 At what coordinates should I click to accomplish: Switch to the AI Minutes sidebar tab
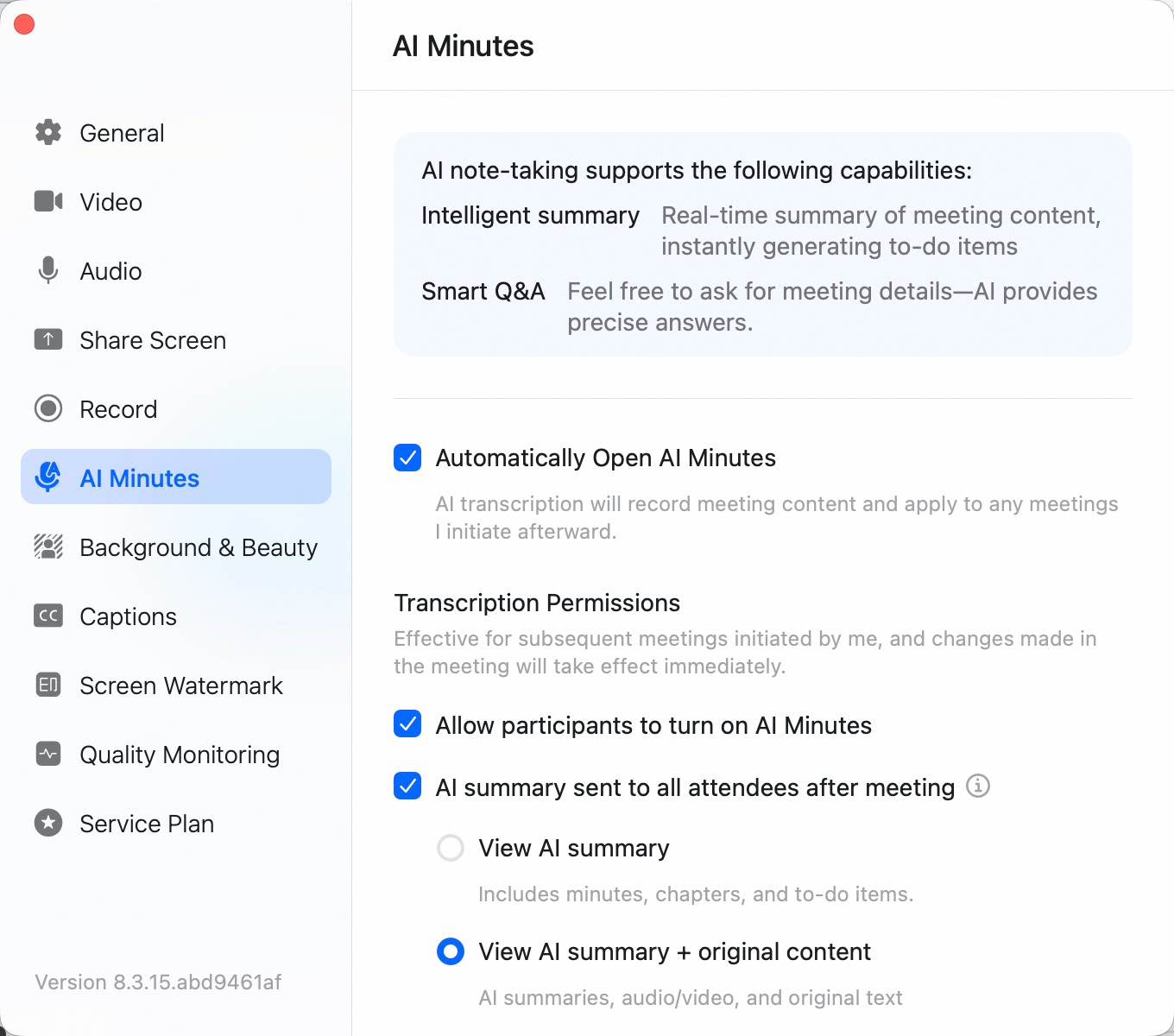tap(176, 477)
